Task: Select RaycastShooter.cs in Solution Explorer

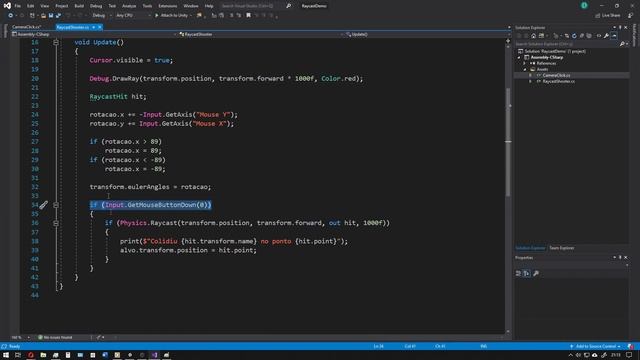Action: 559,81
